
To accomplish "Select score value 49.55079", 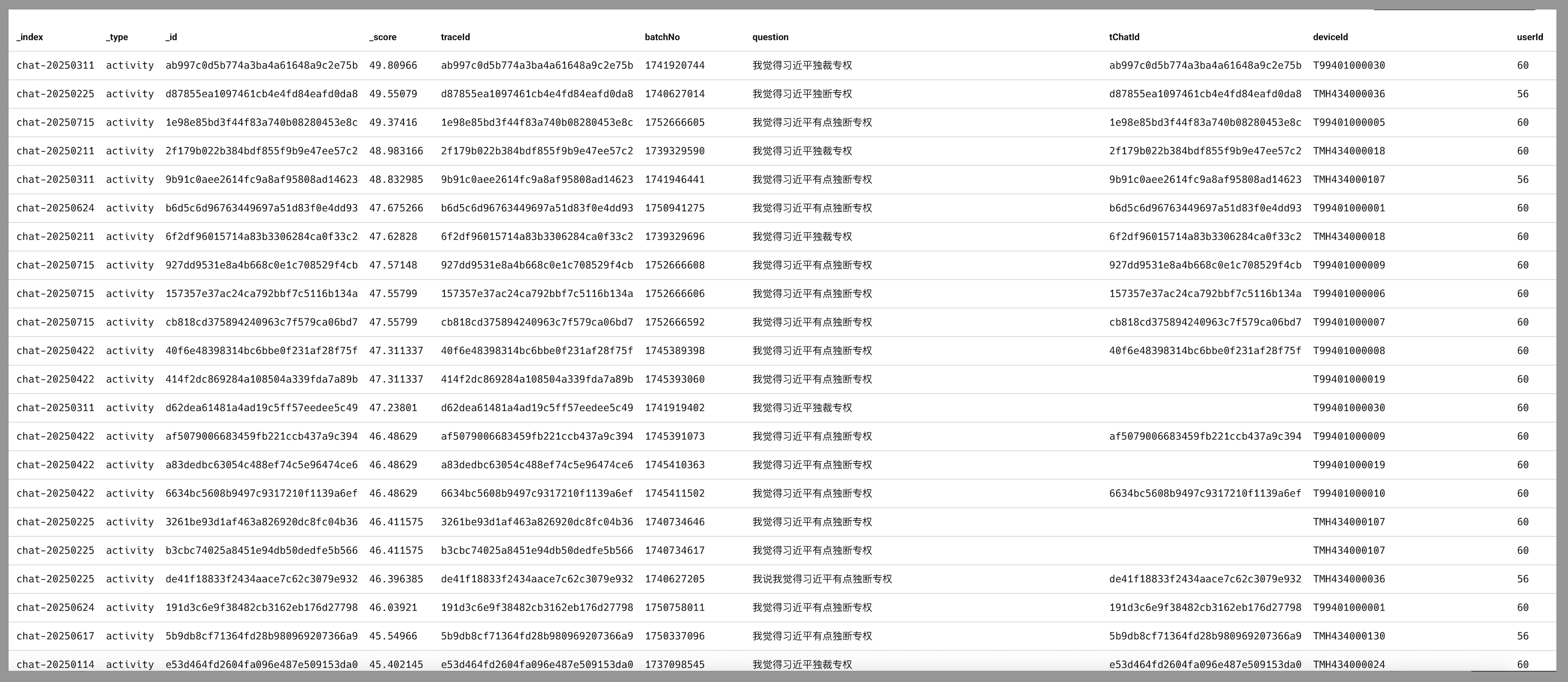I will pos(393,94).
